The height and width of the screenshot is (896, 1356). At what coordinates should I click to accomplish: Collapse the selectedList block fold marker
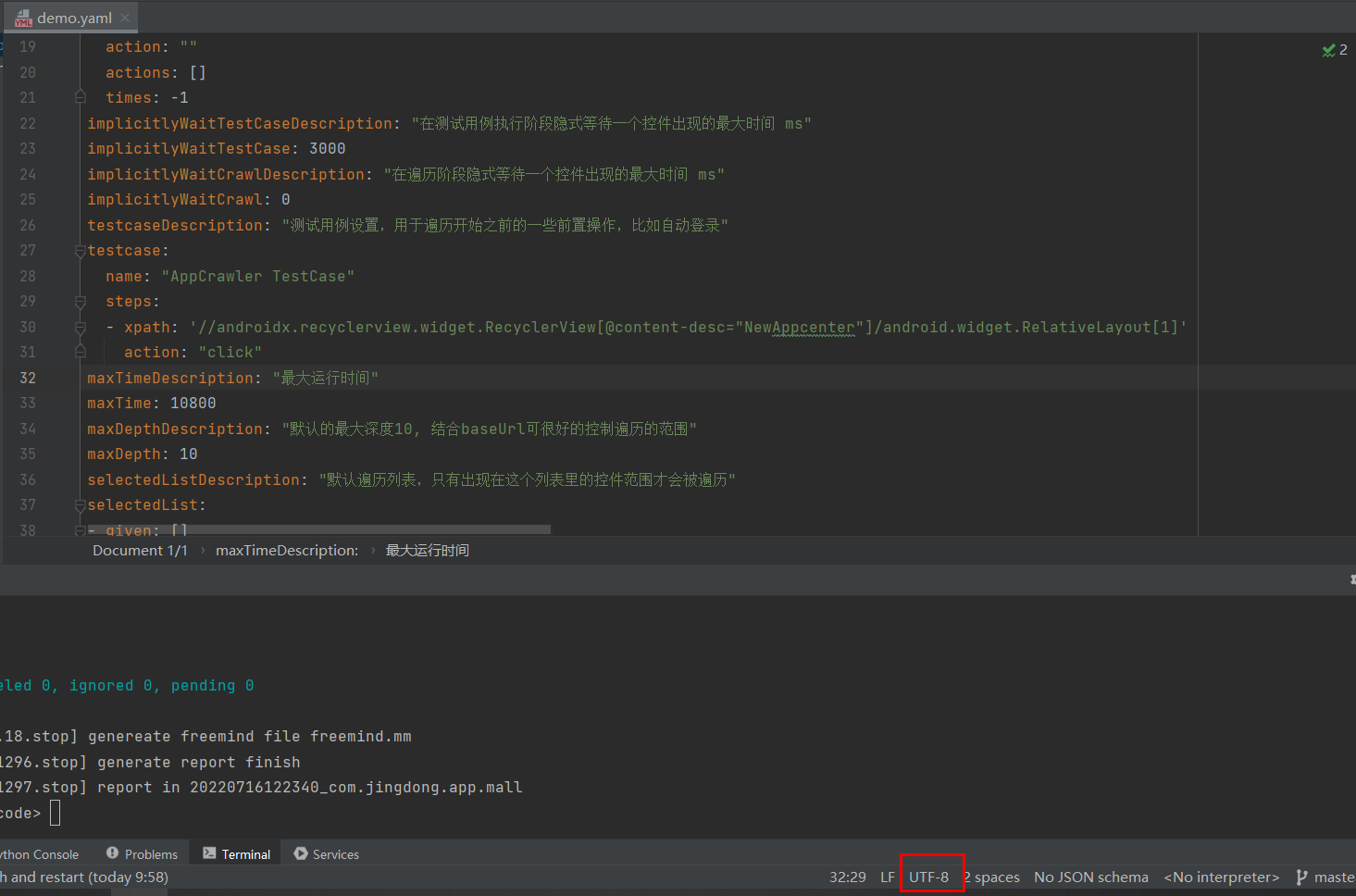(x=81, y=505)
